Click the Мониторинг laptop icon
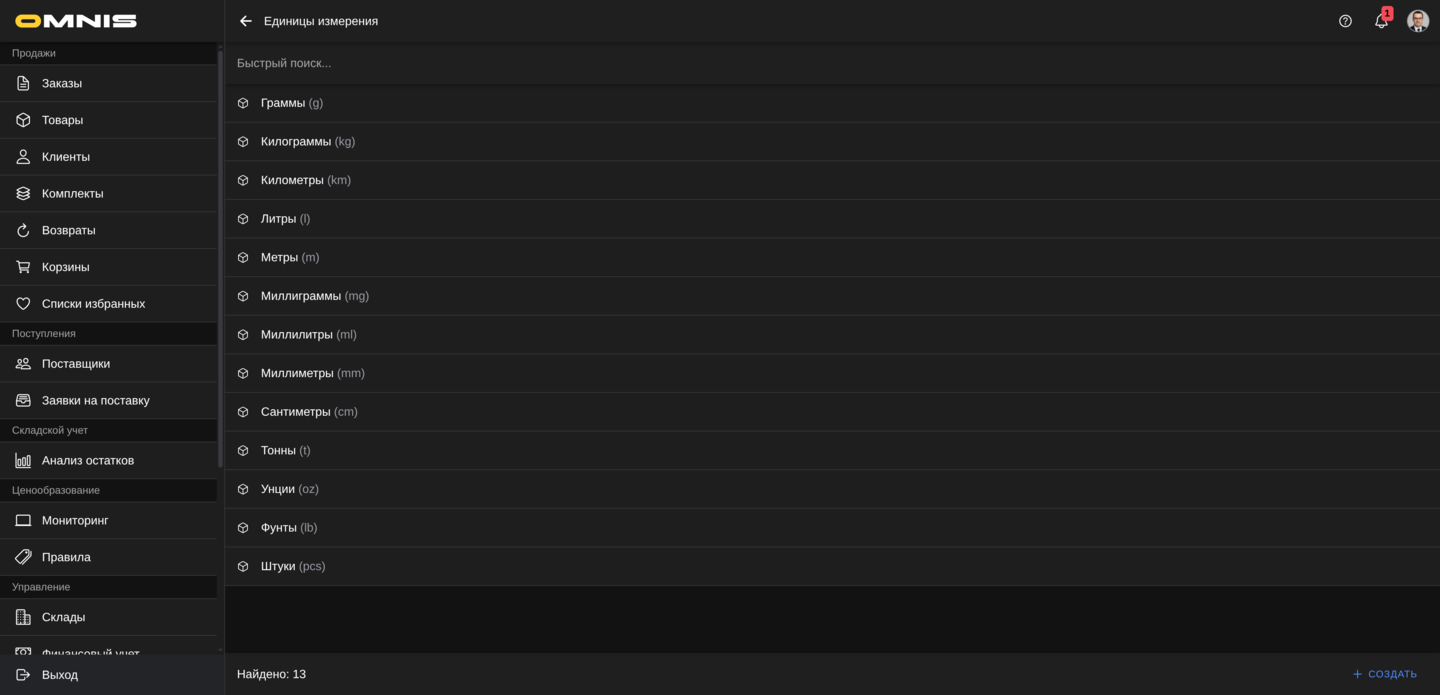 (x=23, y=521)
